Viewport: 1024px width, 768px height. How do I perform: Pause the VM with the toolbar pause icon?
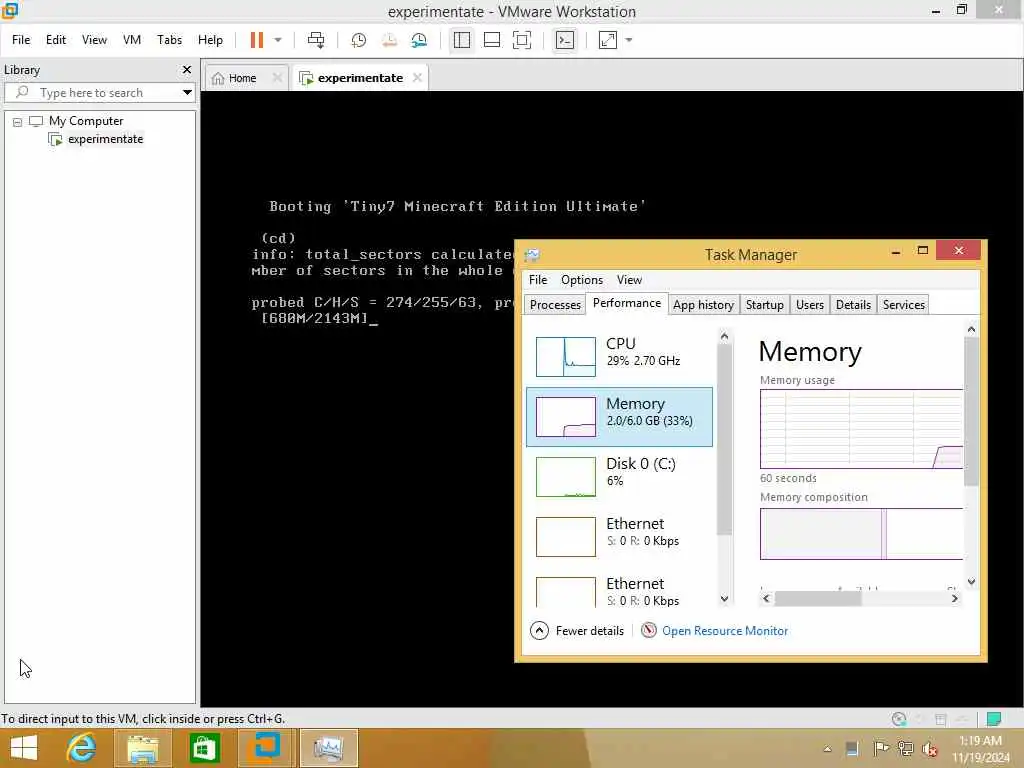click(257, 40)
